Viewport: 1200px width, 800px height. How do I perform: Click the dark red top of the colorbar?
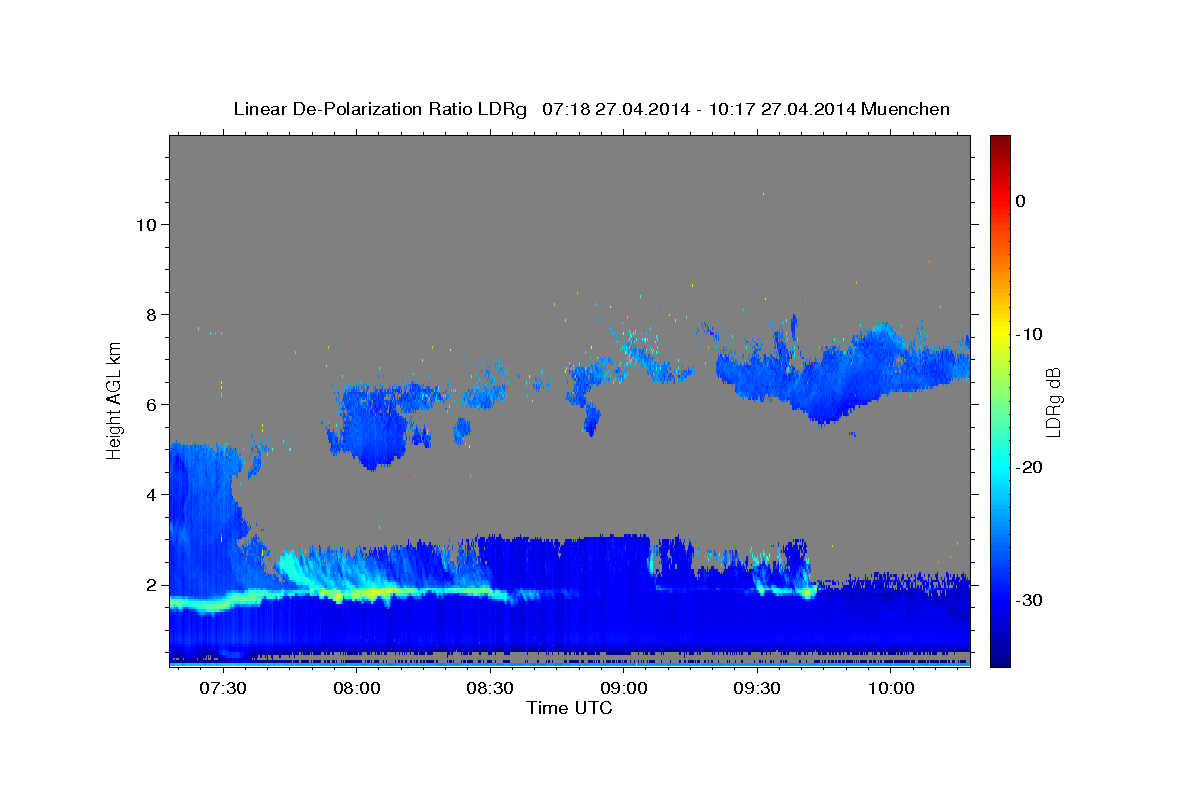[1000, 145]
